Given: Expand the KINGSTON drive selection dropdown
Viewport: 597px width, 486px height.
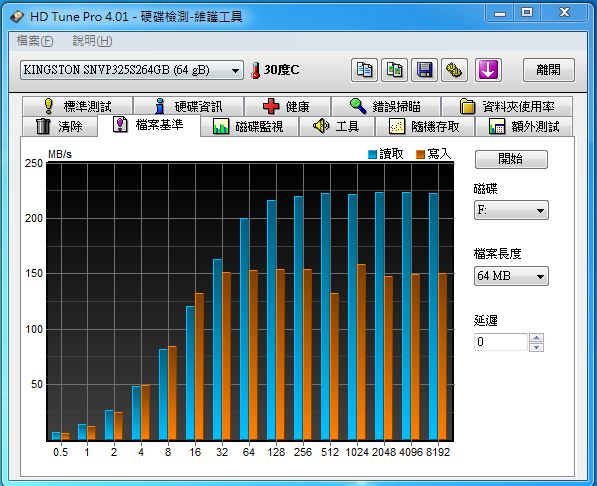Looking at the screenshot, I should tap(132, 70).
